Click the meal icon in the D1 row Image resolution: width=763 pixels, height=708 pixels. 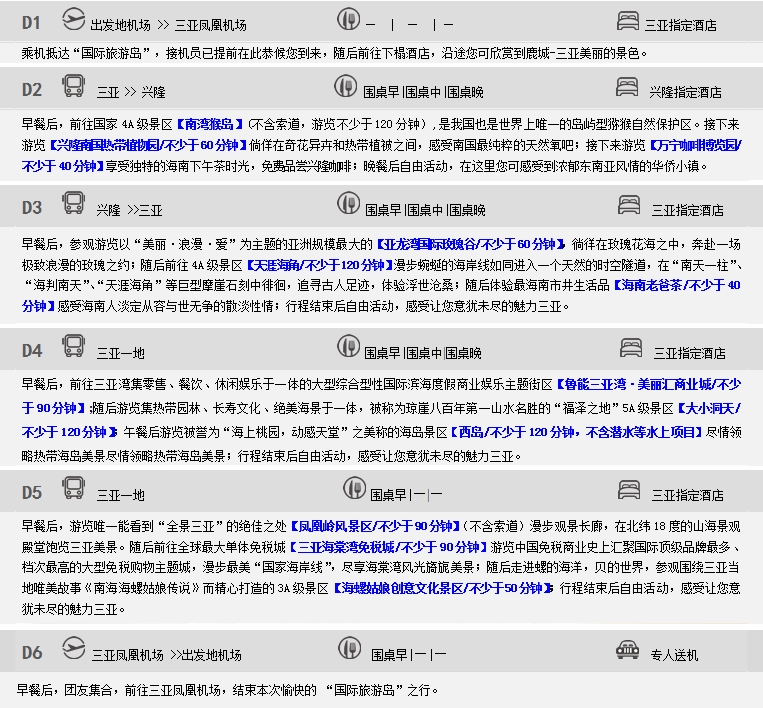(348, 20)
